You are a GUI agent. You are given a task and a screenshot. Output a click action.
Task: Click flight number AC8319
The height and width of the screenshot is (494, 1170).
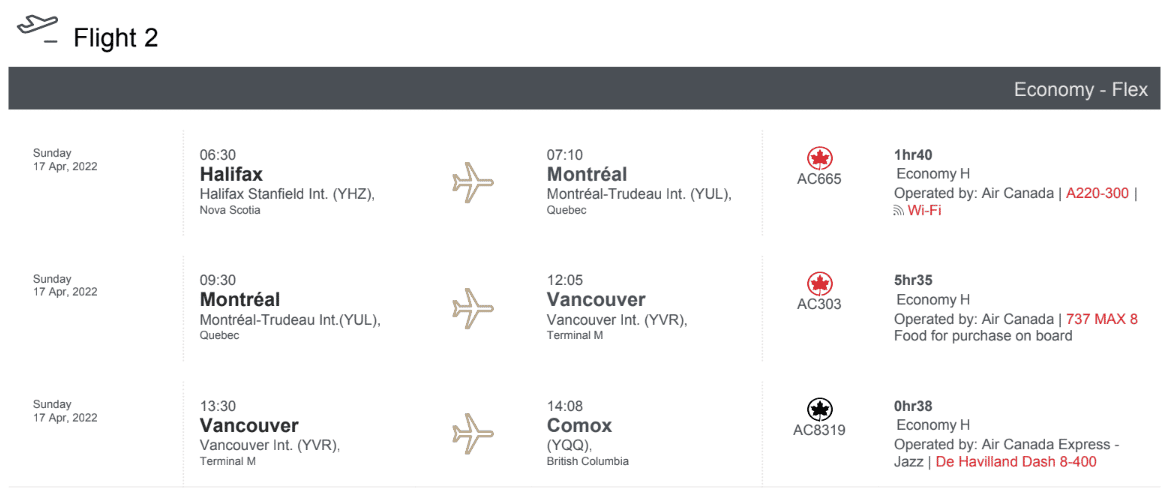click(819, 430)
